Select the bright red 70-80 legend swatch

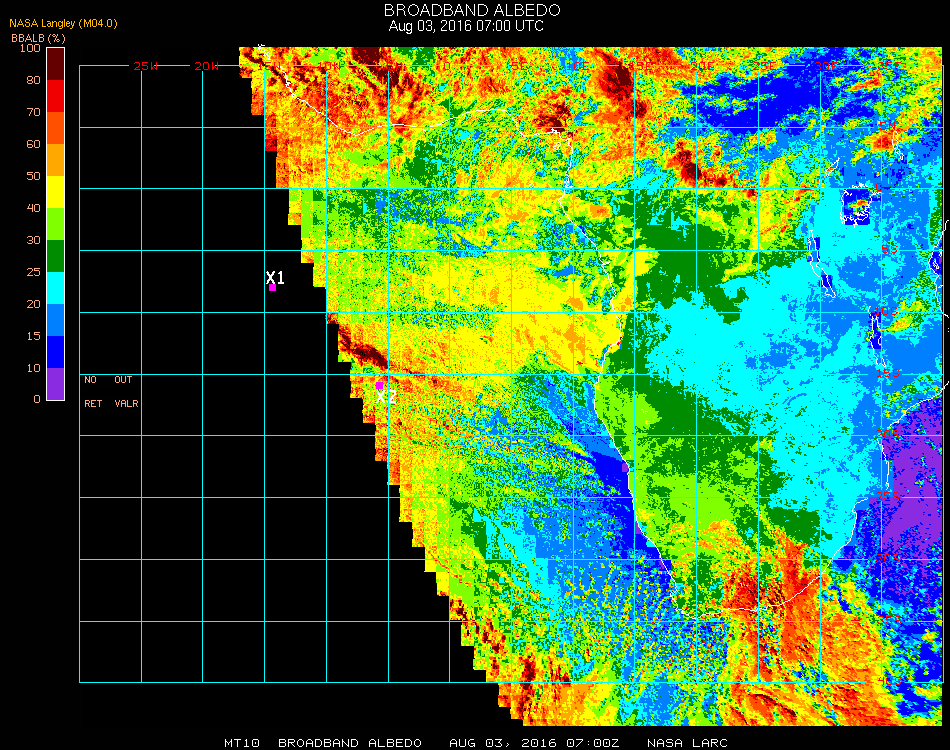coord(56,96)
